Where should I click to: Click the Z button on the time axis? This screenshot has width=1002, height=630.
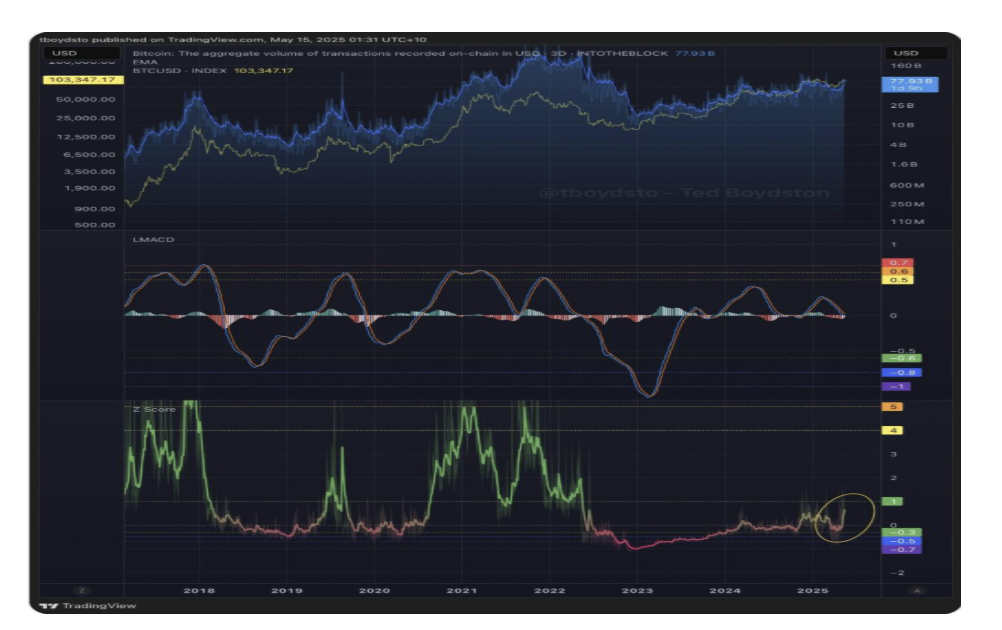(82, 590)
